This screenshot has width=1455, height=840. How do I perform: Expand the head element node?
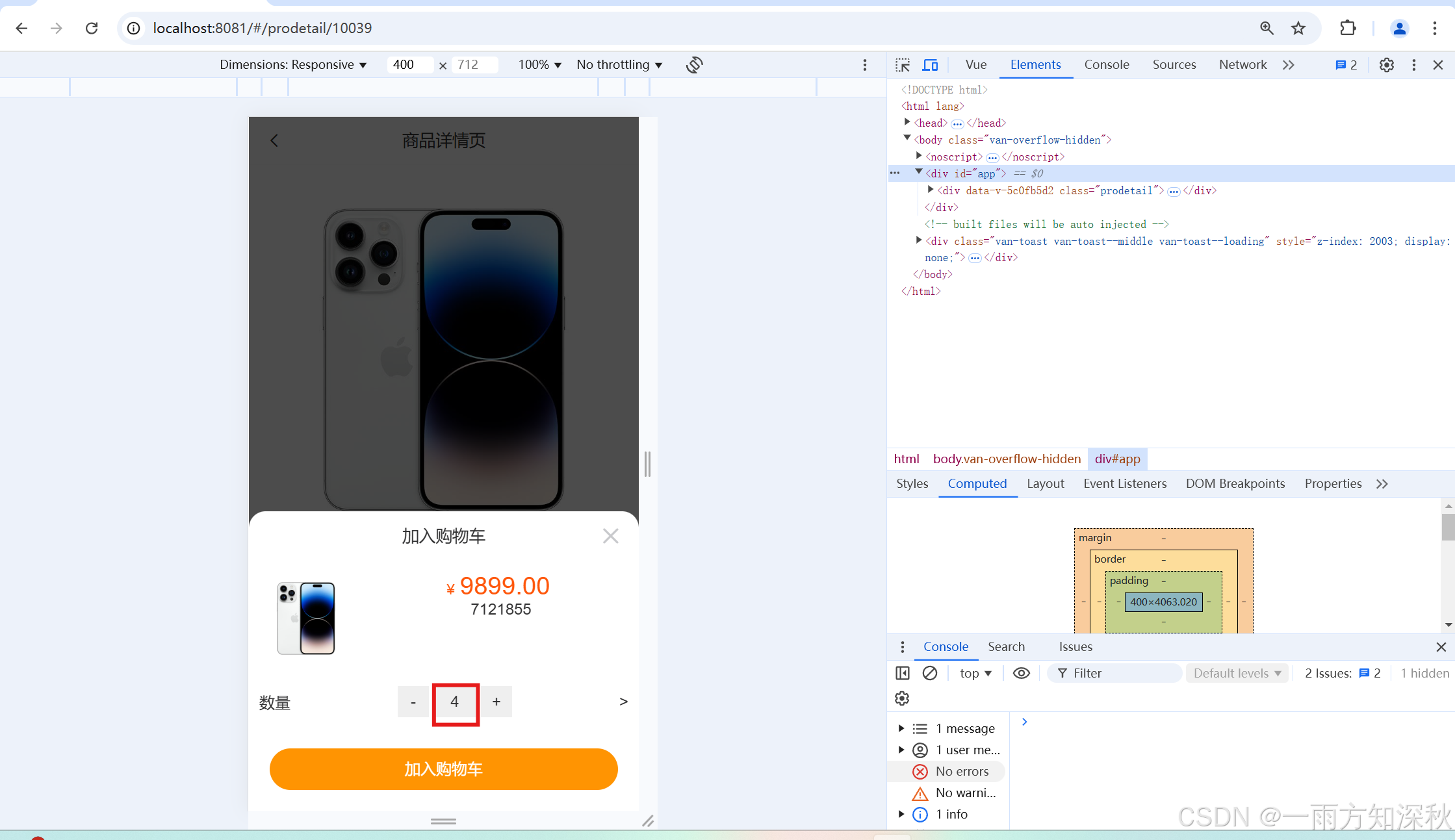(x=907, y=123)
